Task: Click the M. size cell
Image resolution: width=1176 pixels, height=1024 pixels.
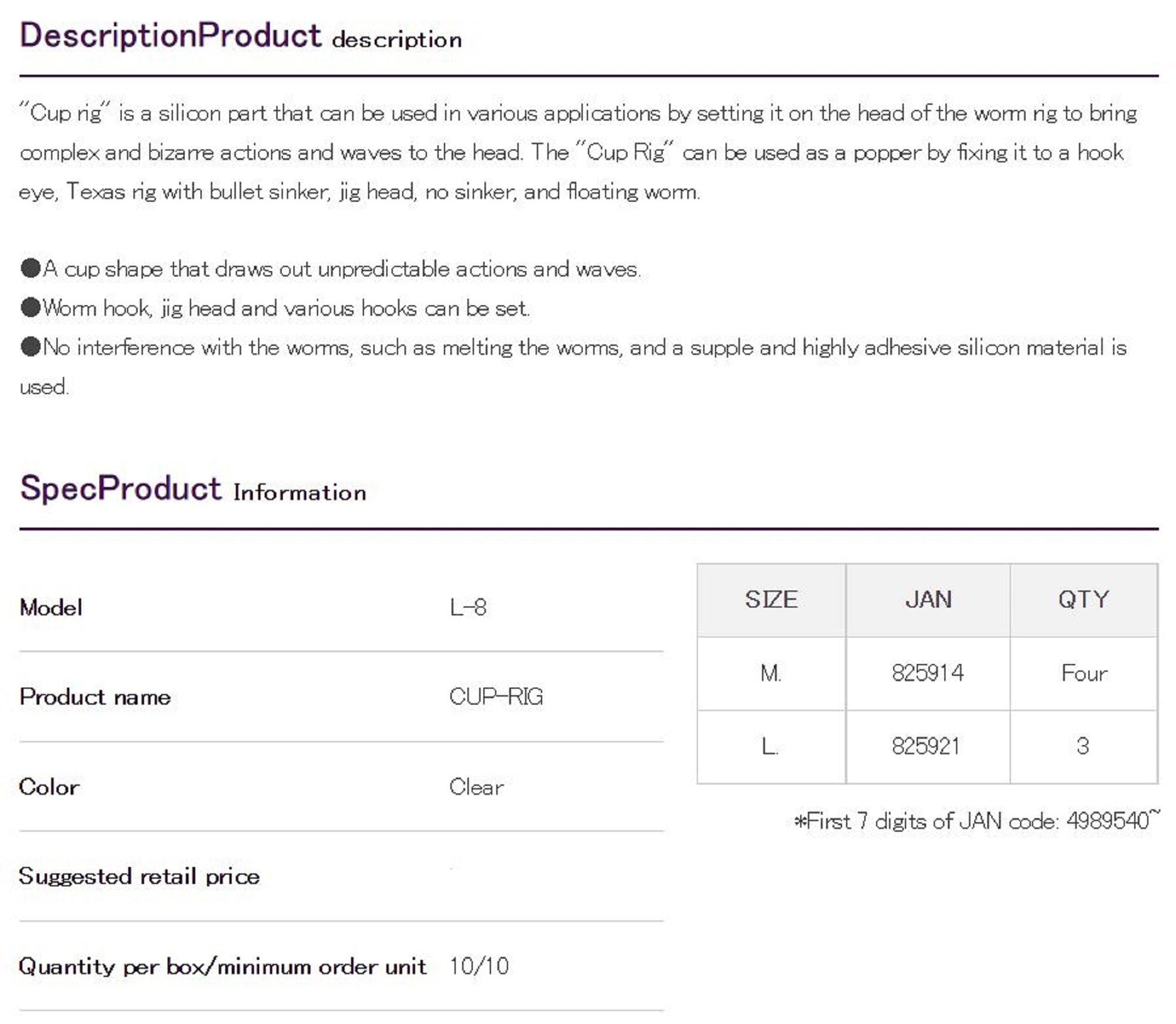Action: [x=771, y=673]
